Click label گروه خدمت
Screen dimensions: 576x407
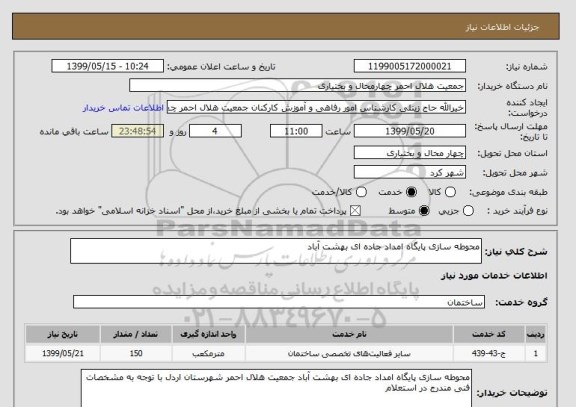(x=521, y=302)
